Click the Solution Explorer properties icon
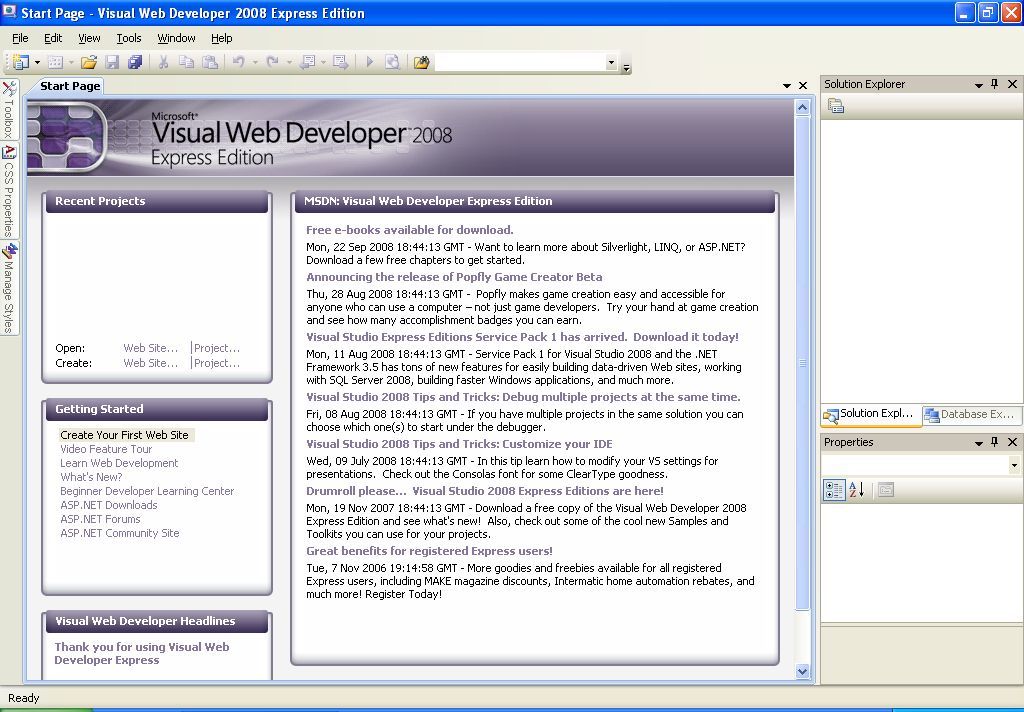The image size is (1024, 712). point(836,106)
